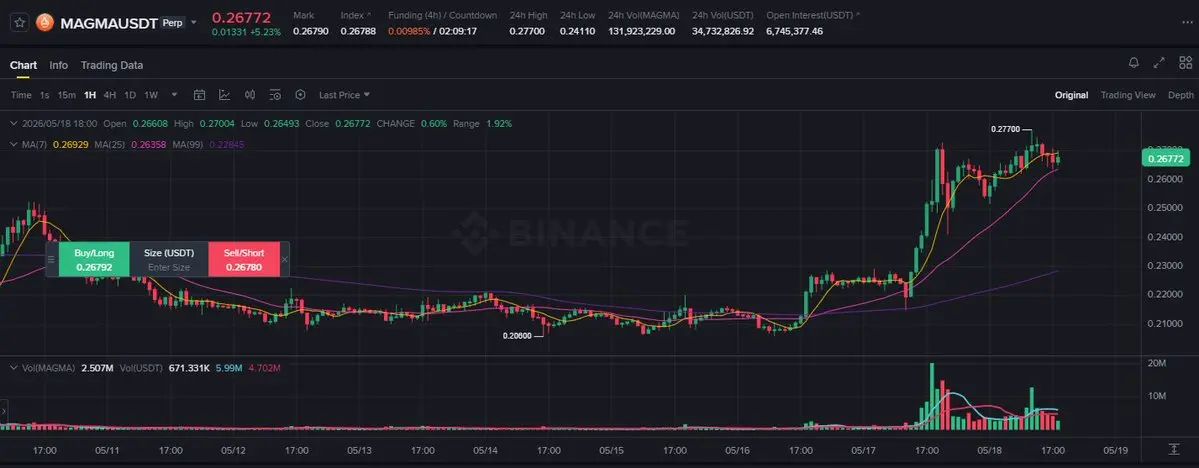This screenshot has height=468, width=1199.
Task: Click the 24h Low value 0.24110
Action: click(x=577, y=31)
